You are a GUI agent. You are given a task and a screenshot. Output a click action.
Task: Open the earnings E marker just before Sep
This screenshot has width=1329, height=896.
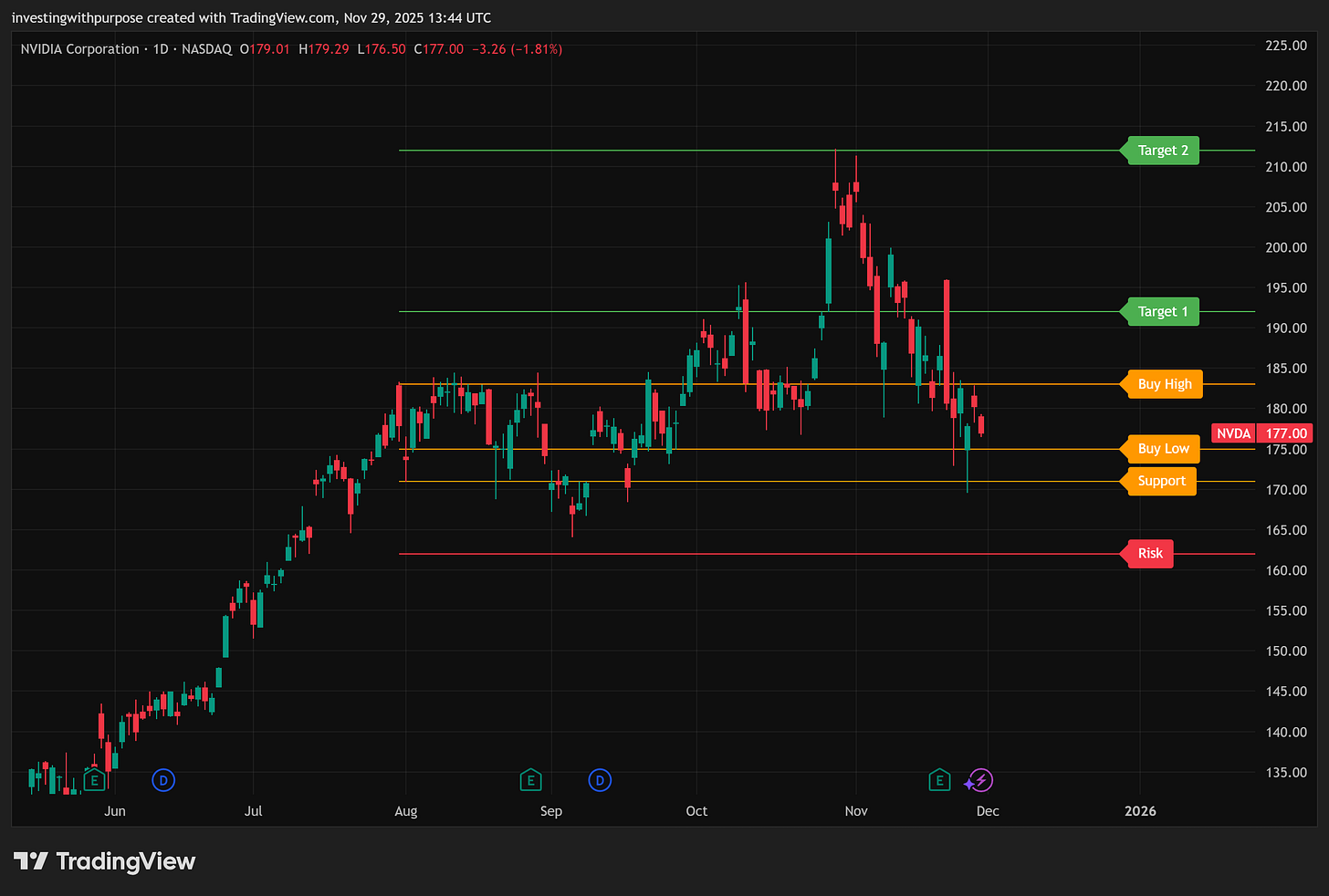tap(530, 780)
